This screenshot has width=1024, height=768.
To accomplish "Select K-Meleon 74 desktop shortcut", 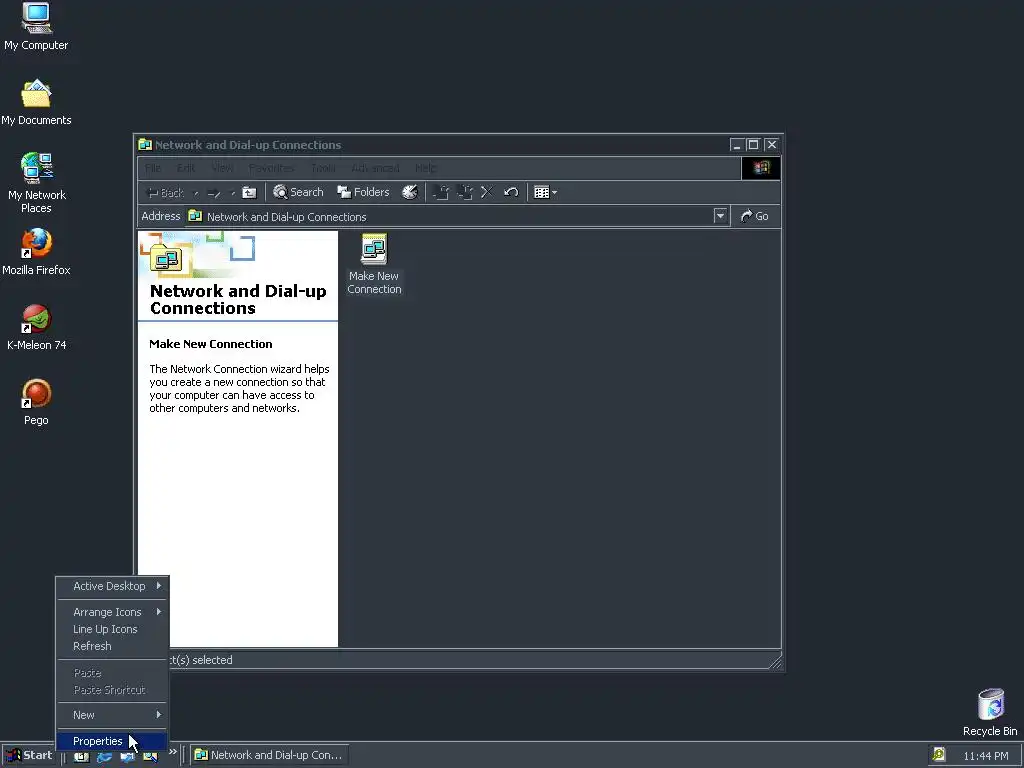I will click(x=37, y=327).
